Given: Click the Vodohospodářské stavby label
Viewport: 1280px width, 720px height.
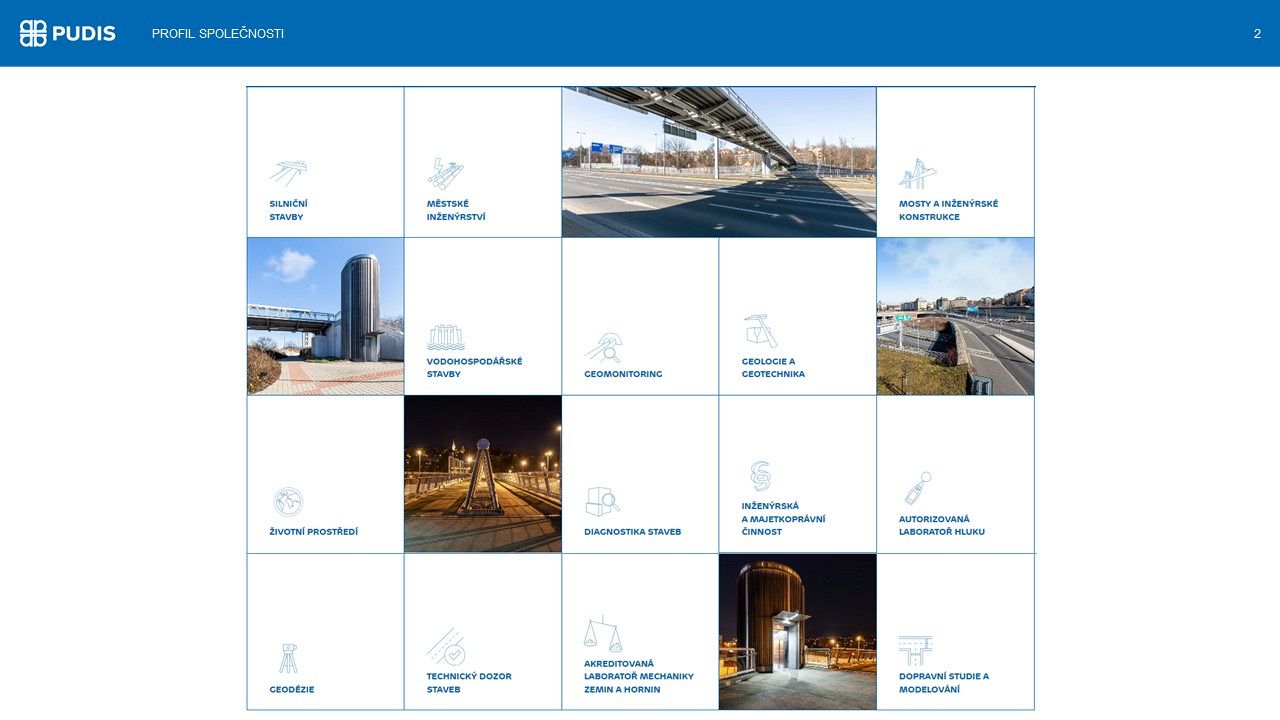Looking at the screenshot, I should [x=474, y=368].
